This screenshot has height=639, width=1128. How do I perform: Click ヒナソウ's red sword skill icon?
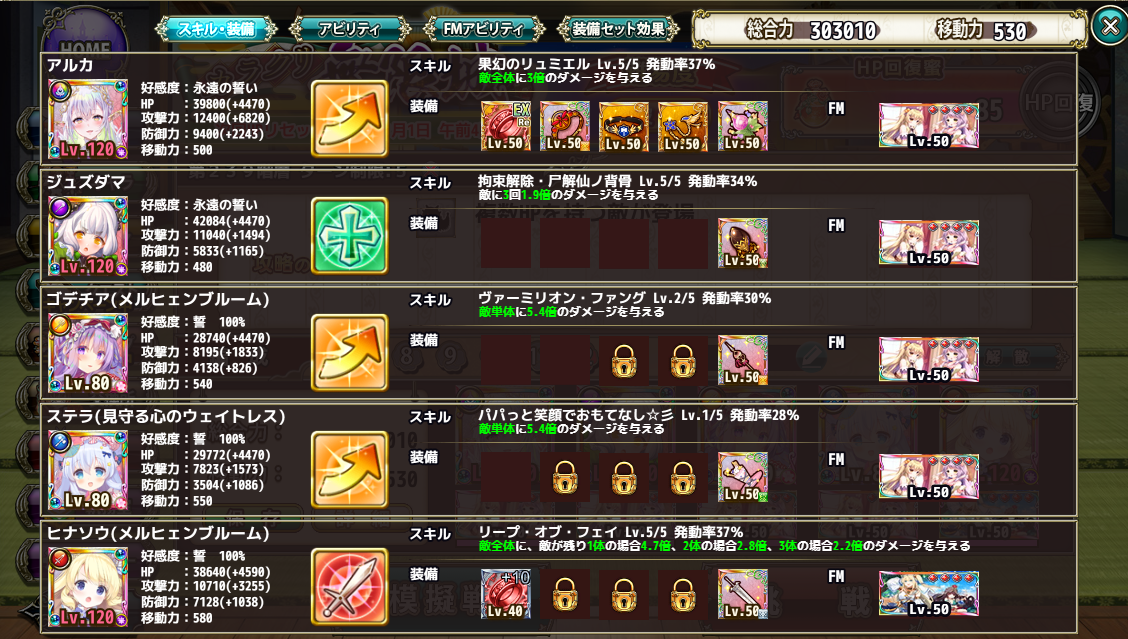click(350, 587)
